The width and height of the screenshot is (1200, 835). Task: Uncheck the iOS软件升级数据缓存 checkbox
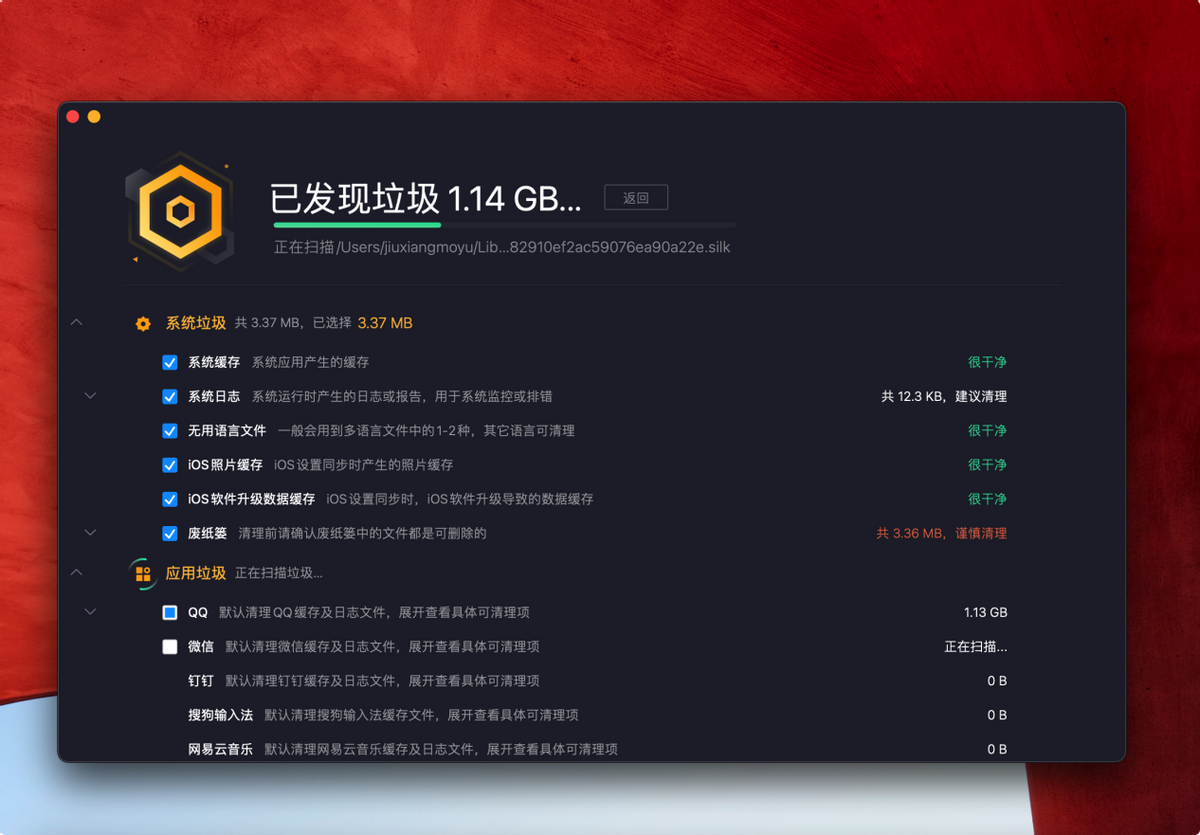point(170,499)
